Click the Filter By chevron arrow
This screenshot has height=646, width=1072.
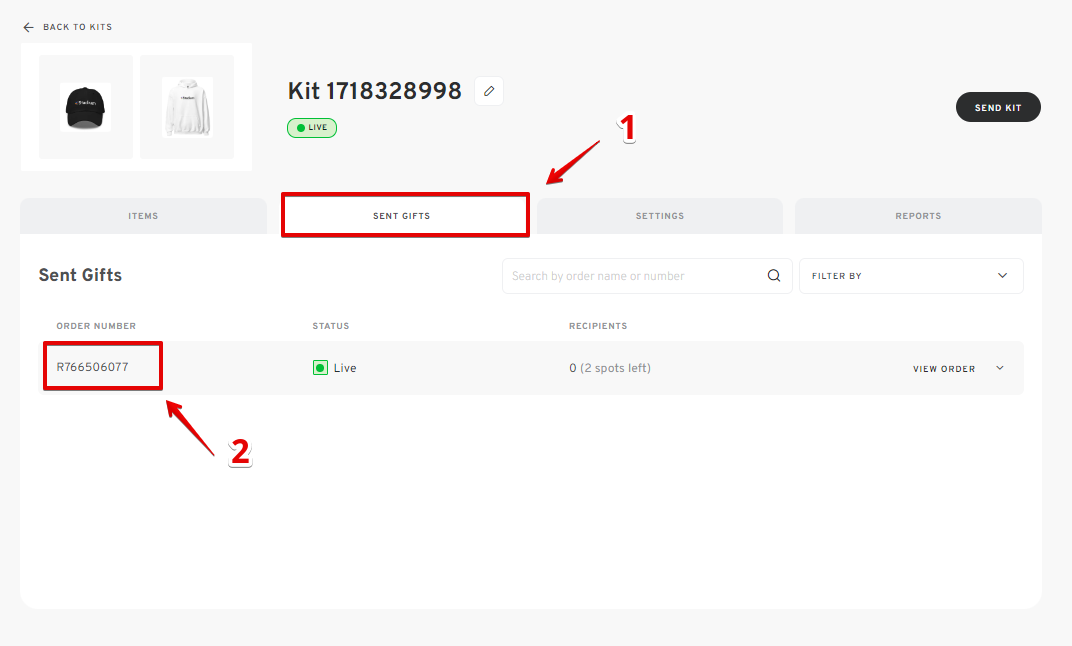(1003, 276)
